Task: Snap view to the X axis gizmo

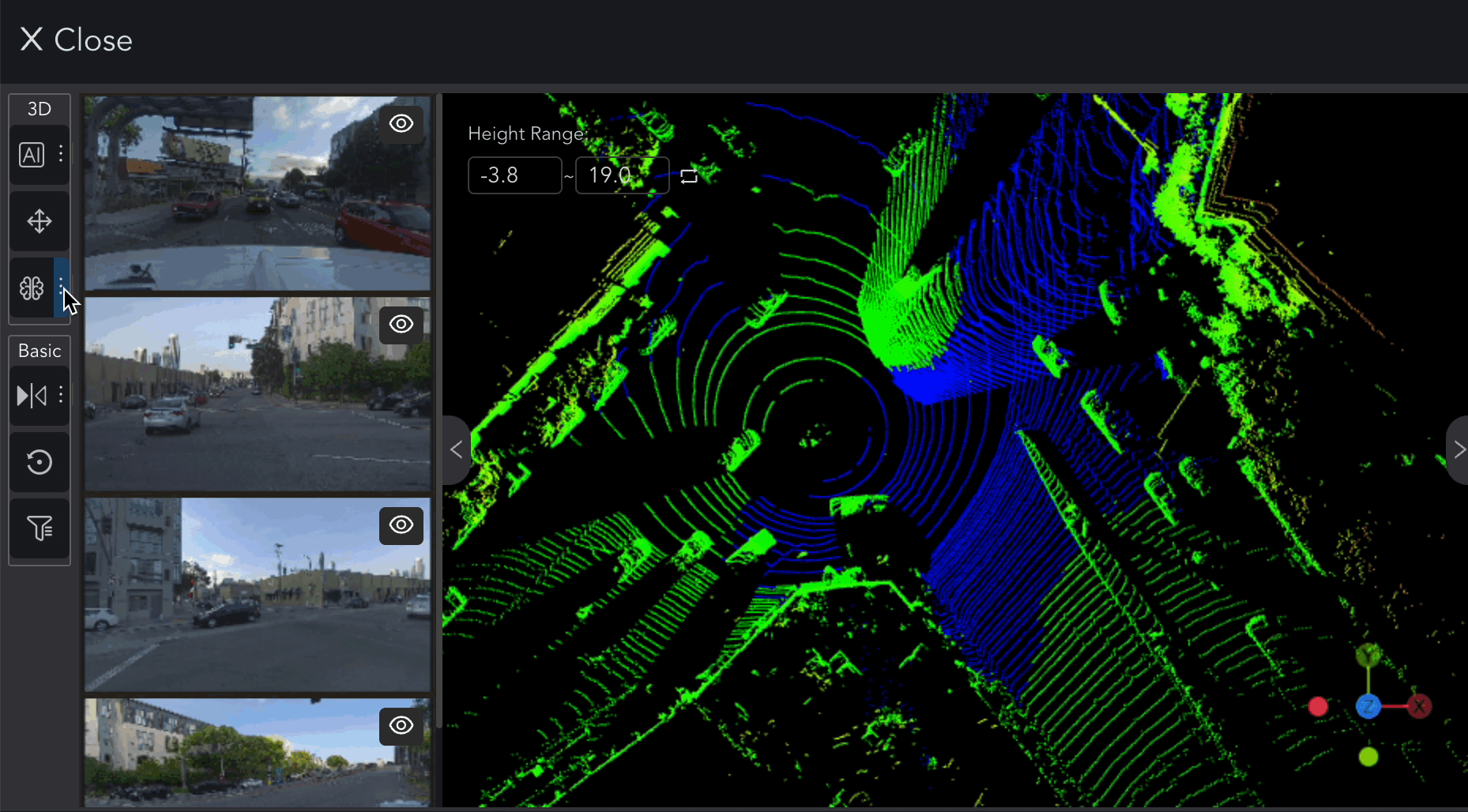Action: [1419, 706]
